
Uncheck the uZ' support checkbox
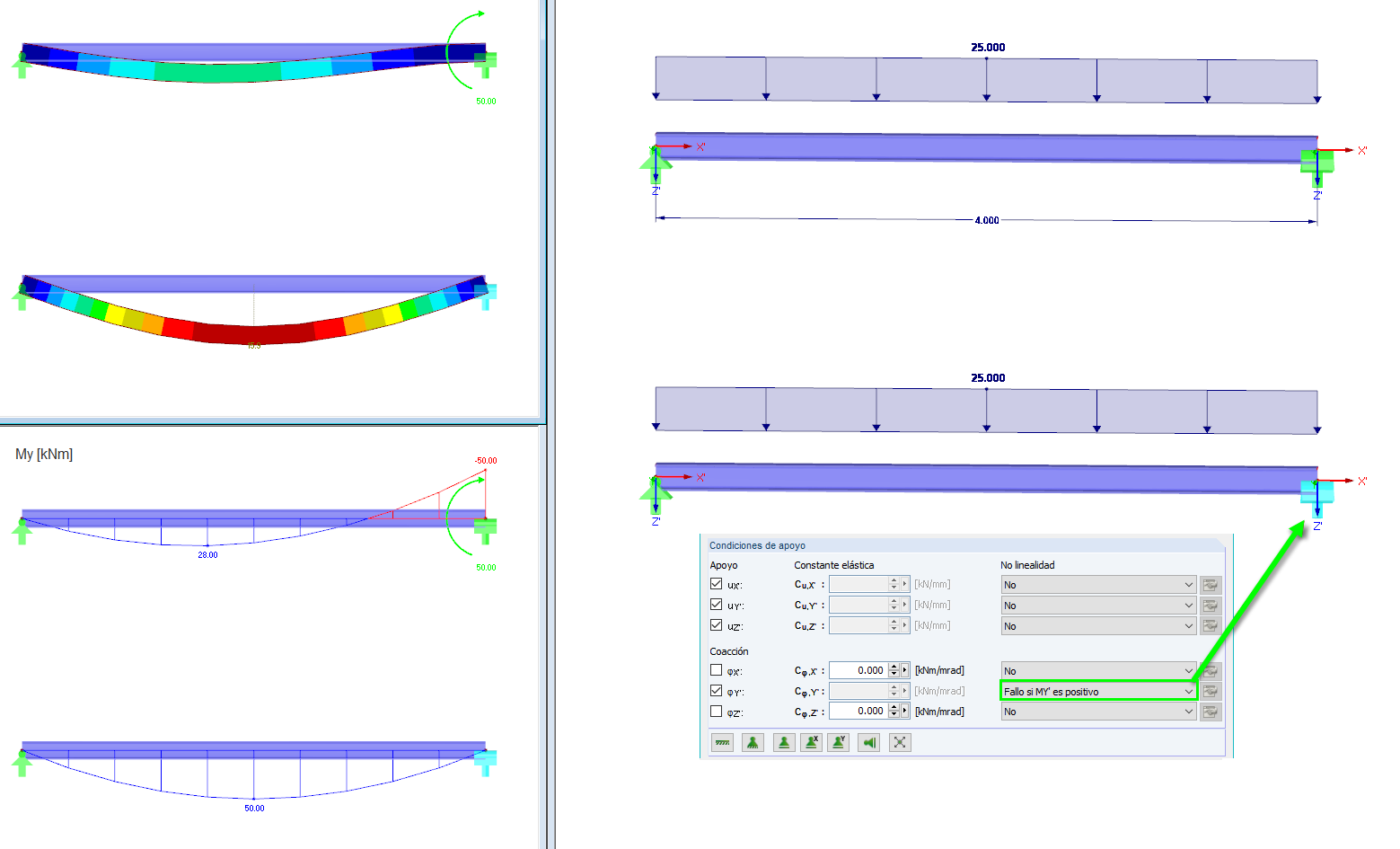pos(716,625)
